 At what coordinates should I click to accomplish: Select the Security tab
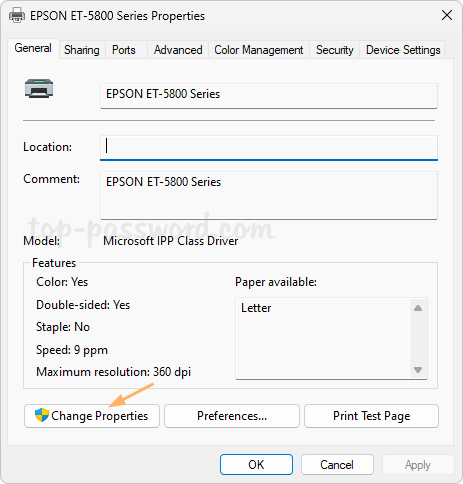pyautogui.click(x=334, y=50)
